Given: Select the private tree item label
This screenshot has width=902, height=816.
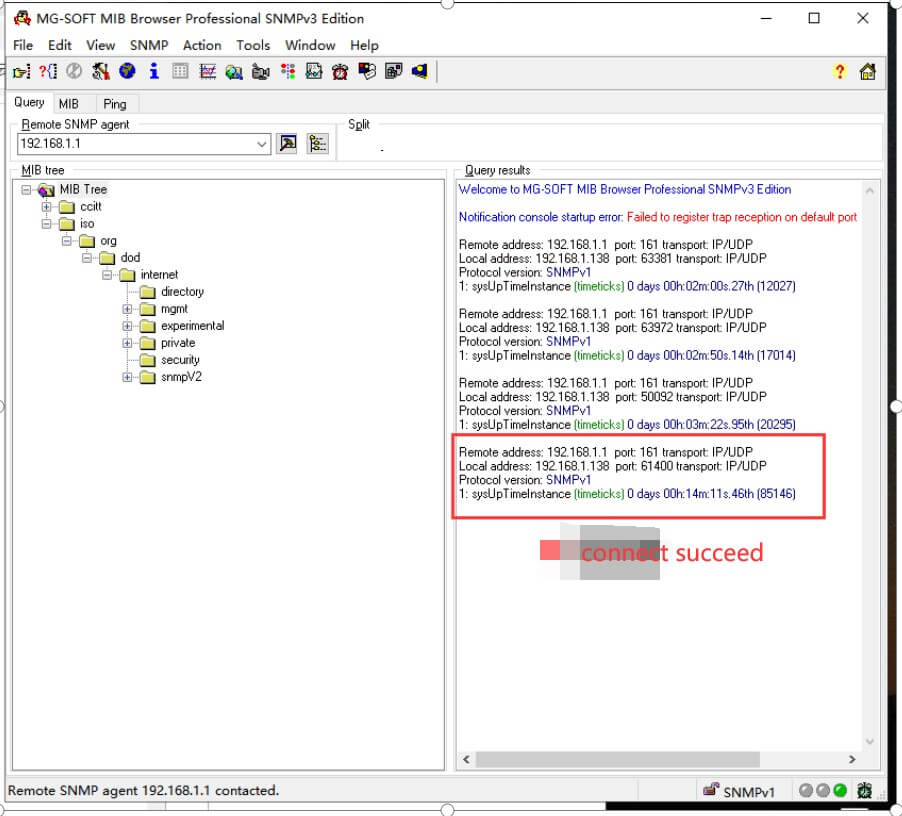Looking at the screenshot, I should pos(178,343).
